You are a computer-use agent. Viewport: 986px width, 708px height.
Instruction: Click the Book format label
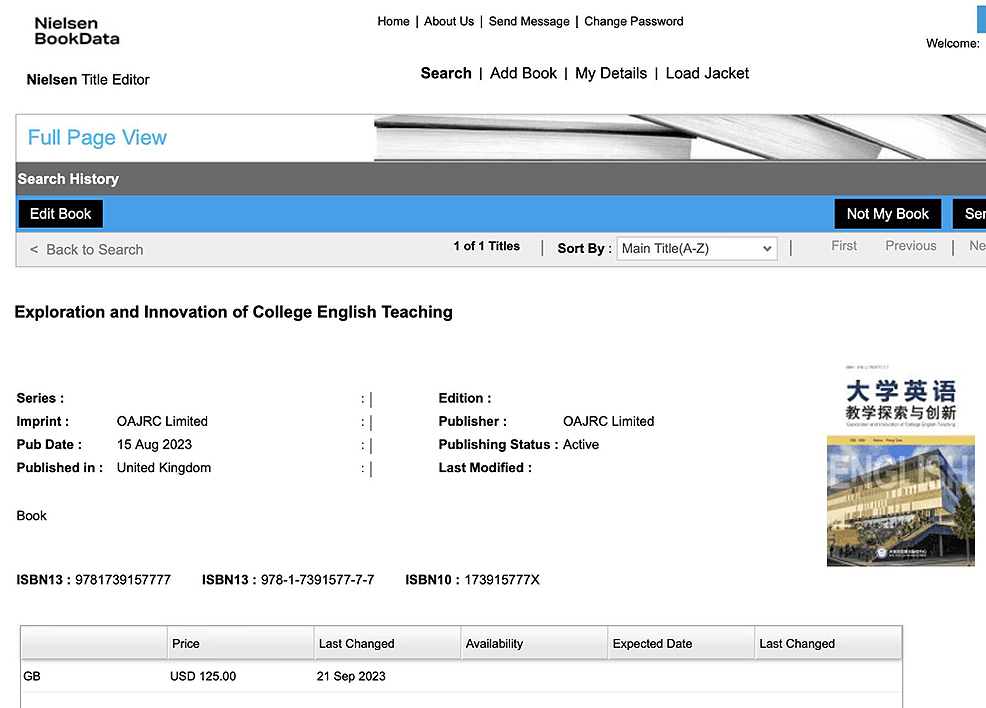pyautogui.click(x=31, y=516)
